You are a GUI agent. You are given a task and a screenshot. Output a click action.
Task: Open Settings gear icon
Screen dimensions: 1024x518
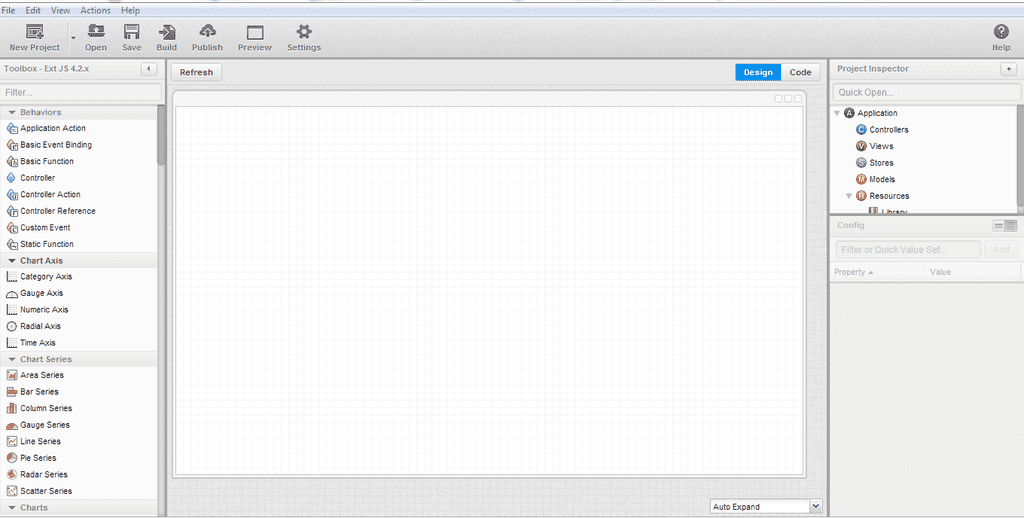coord(304,31)
